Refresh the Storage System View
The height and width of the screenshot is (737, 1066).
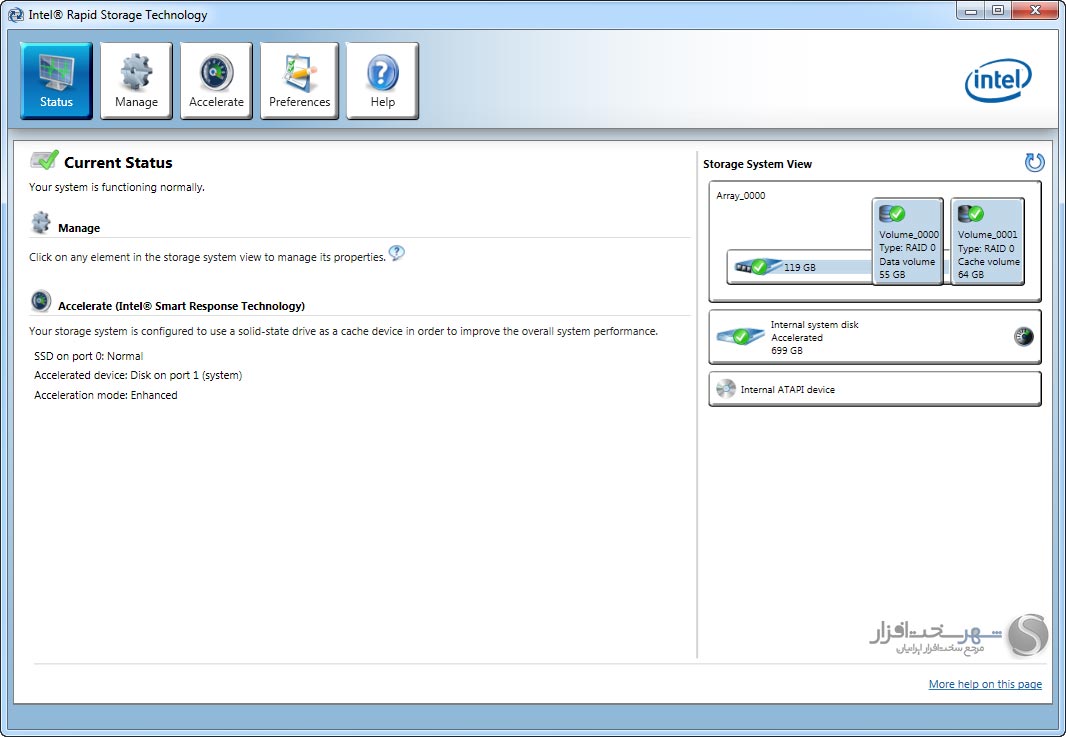pyautogui.click(x=1034, y=162)
